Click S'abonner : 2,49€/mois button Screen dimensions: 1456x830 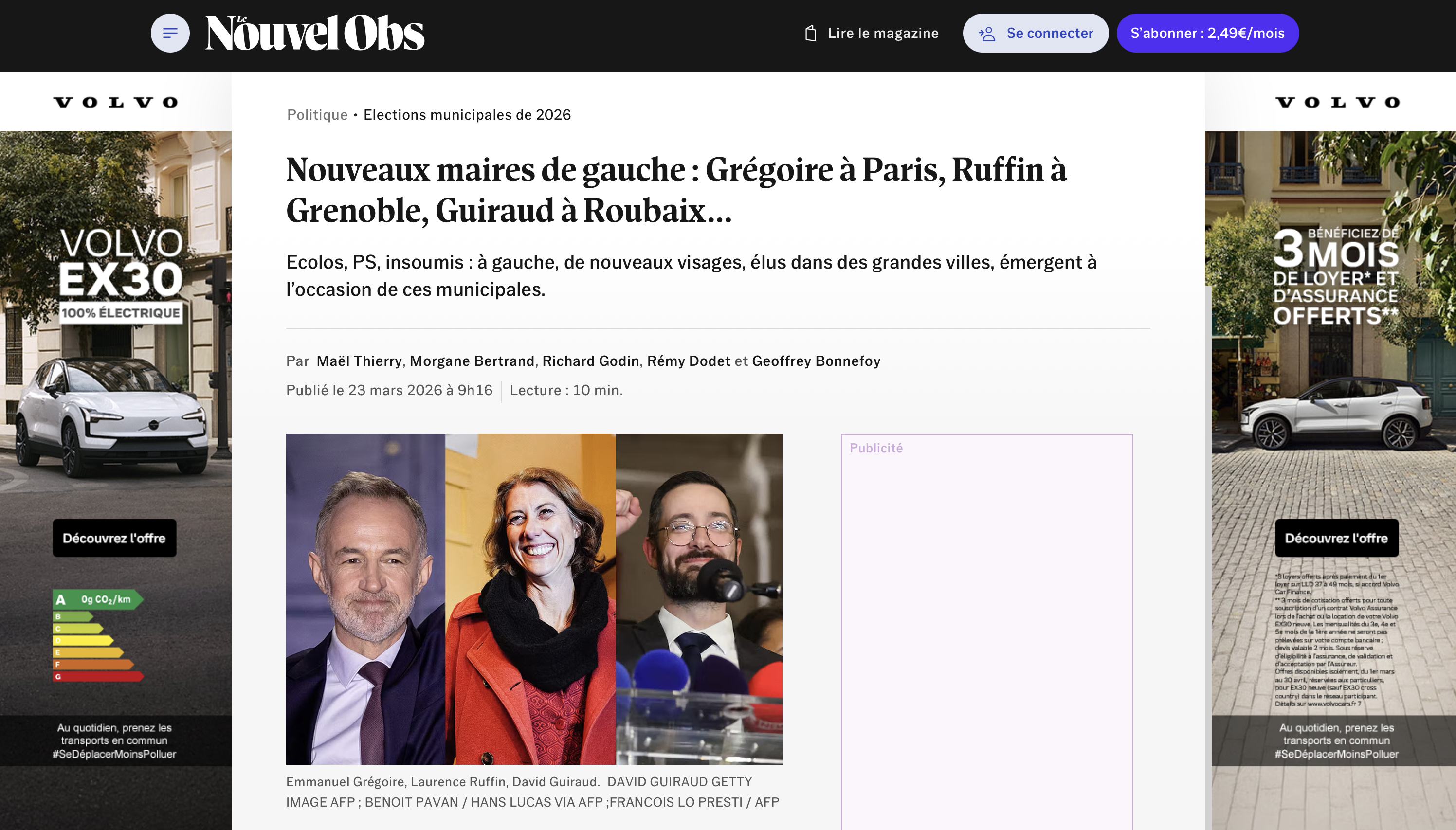[1207, 33]
